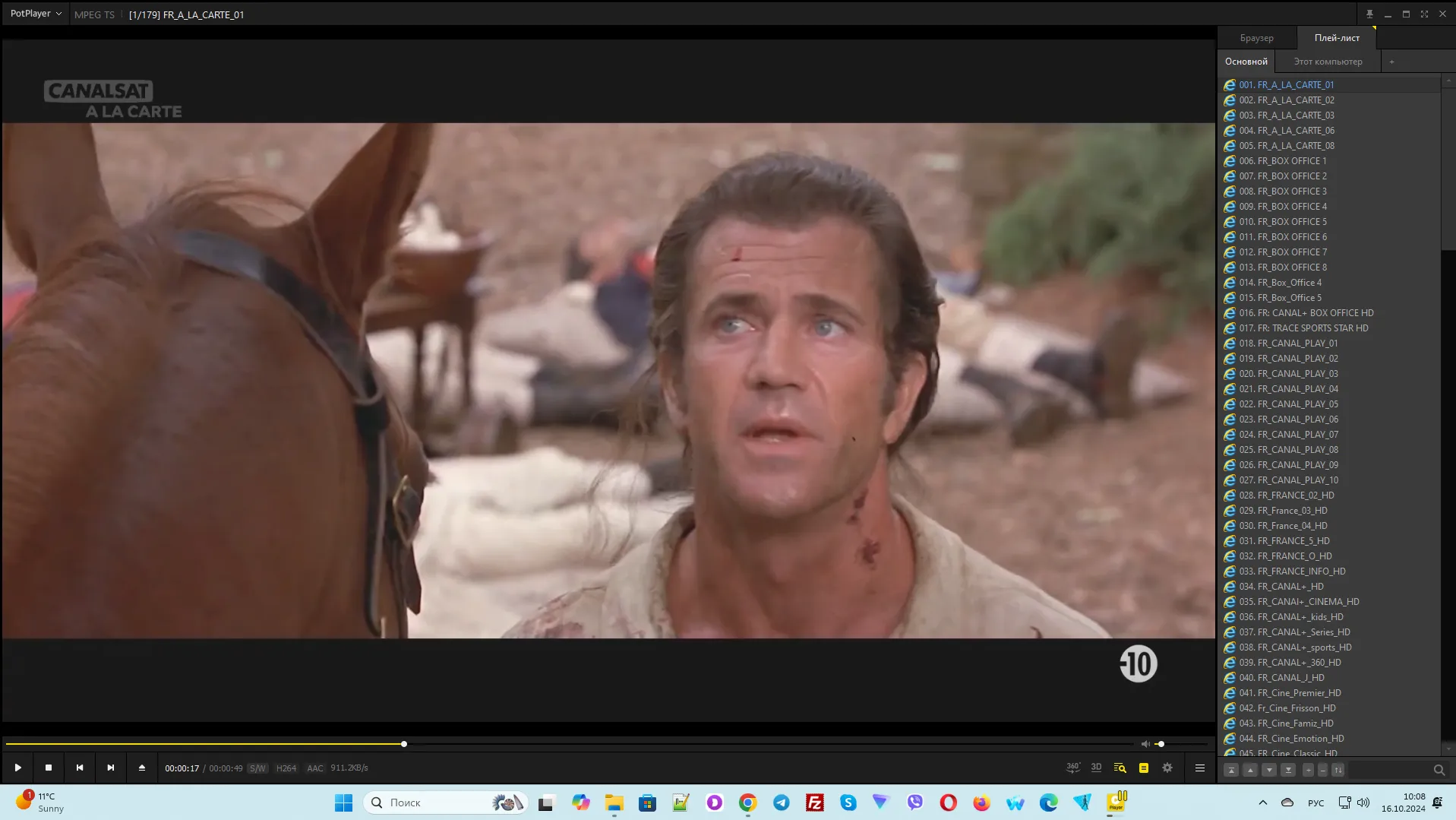The width and height of the screenshot is (1456, 820).
Task: Open Google Chrome from the taskbar
Action: (747, 803)
